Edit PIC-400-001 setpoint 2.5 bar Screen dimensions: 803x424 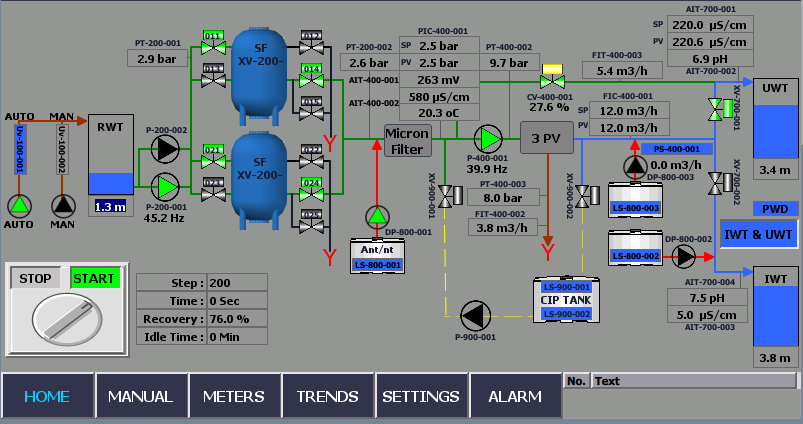coord(439,46)
